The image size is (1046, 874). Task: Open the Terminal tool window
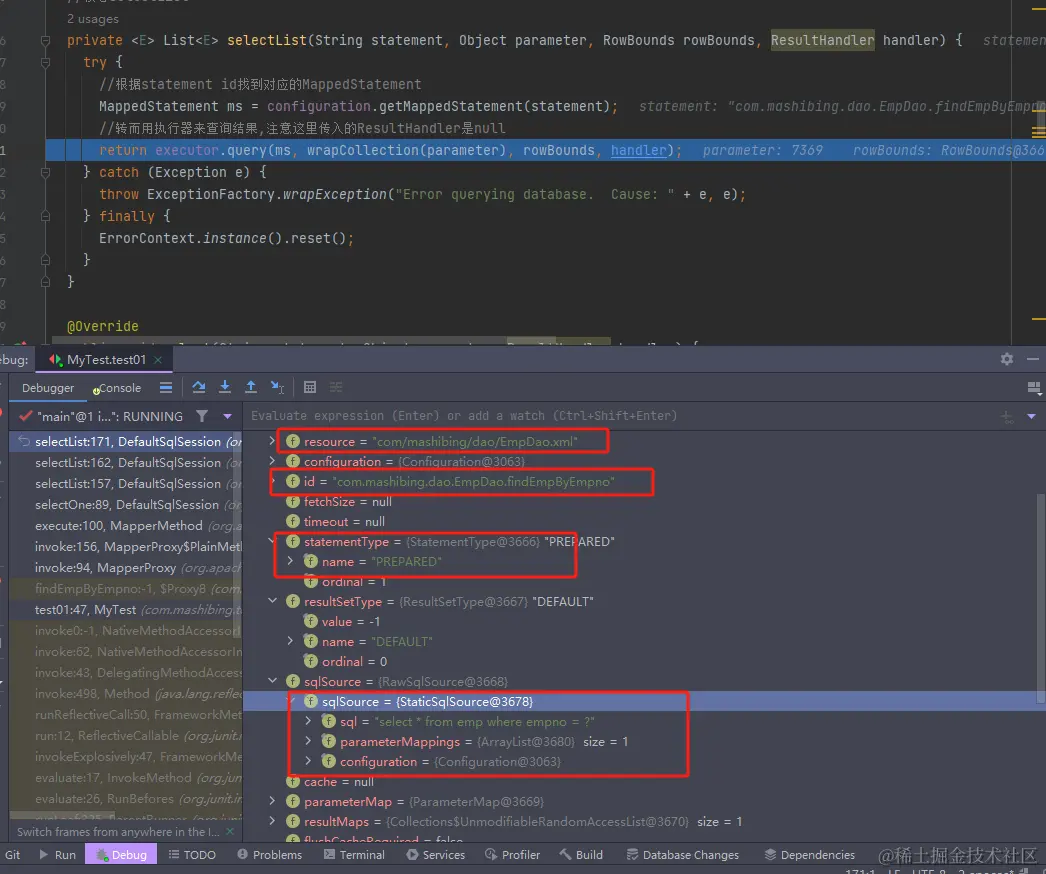coord(354,855)
